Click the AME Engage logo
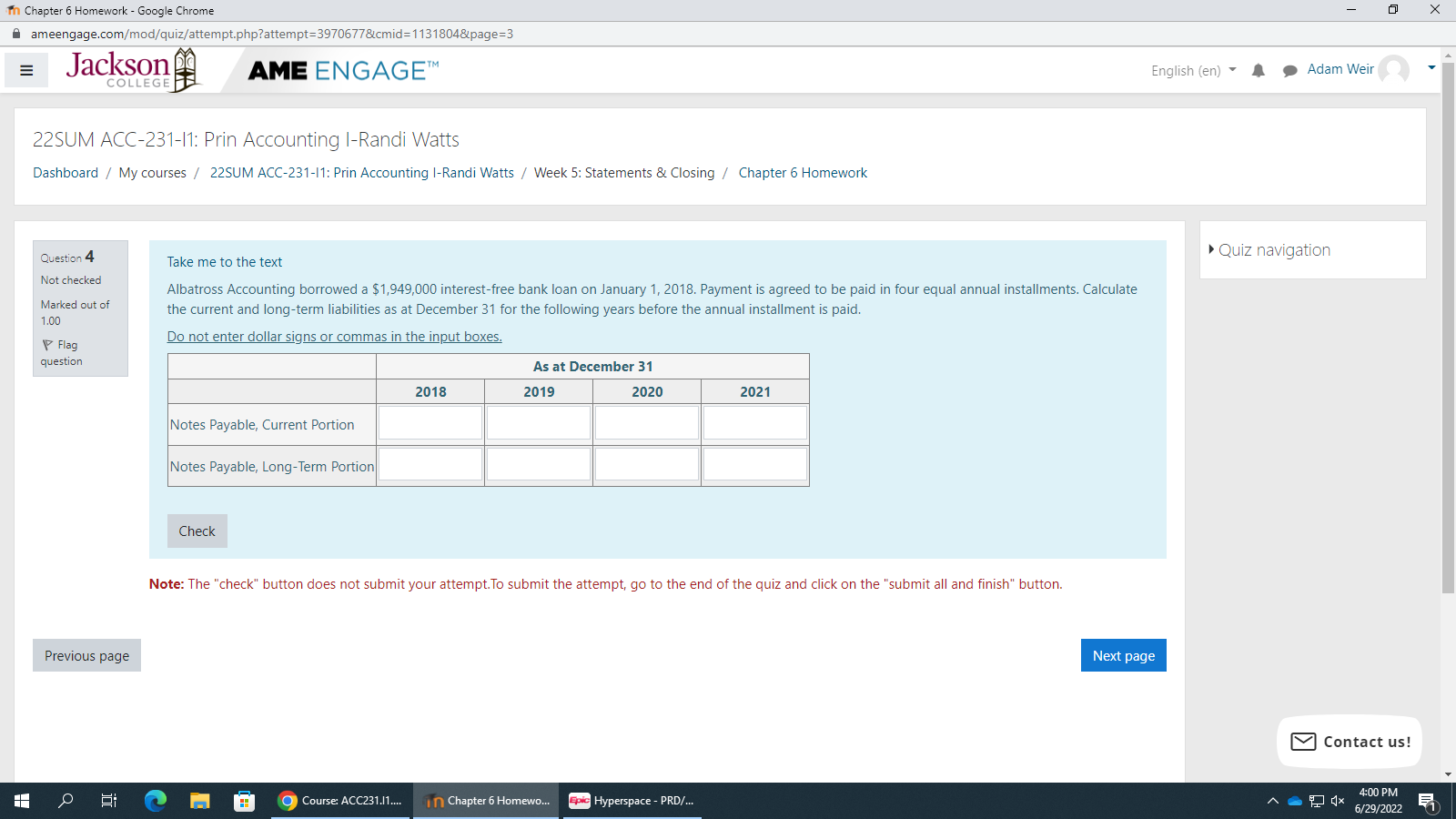The height and width of the screenshot is (819, 1456). [x=343, y=71]
